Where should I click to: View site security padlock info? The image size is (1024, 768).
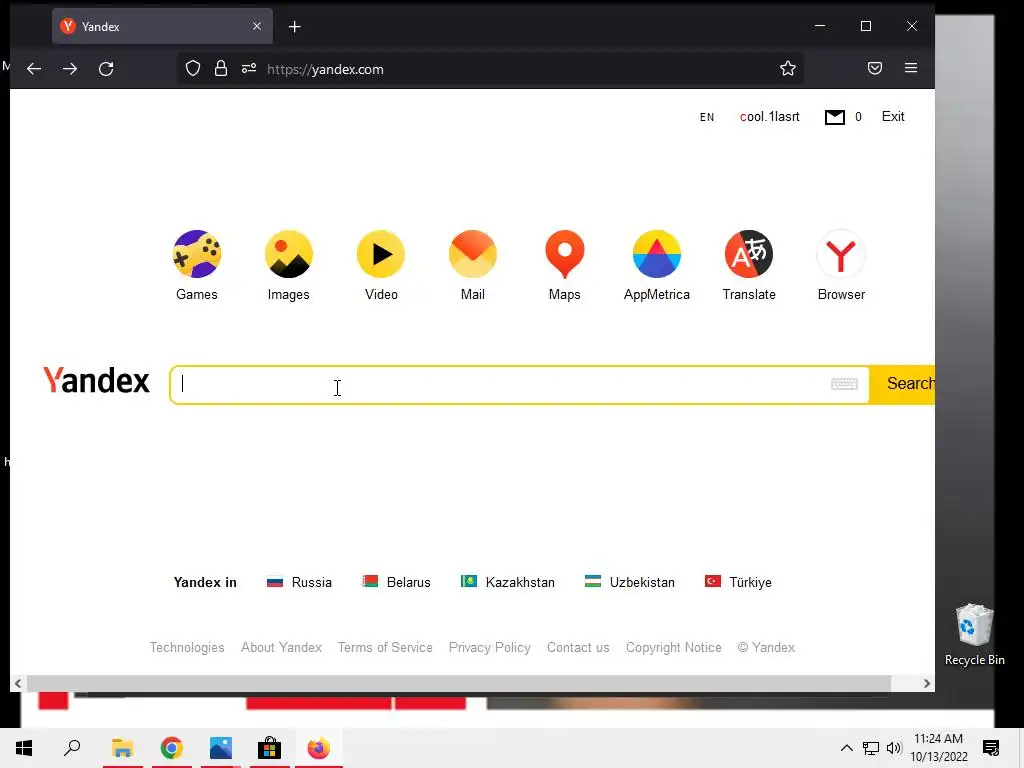(221, 69)
